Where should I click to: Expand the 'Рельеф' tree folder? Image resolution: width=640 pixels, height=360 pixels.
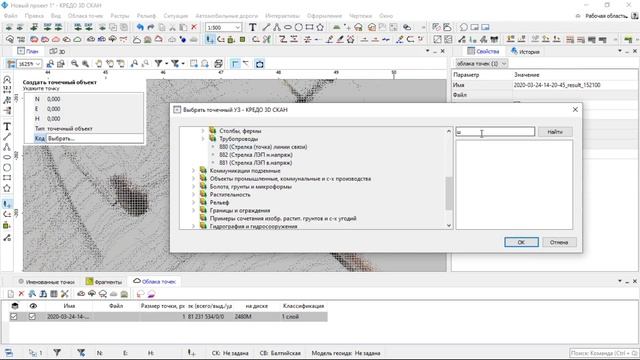pos(193,202)
